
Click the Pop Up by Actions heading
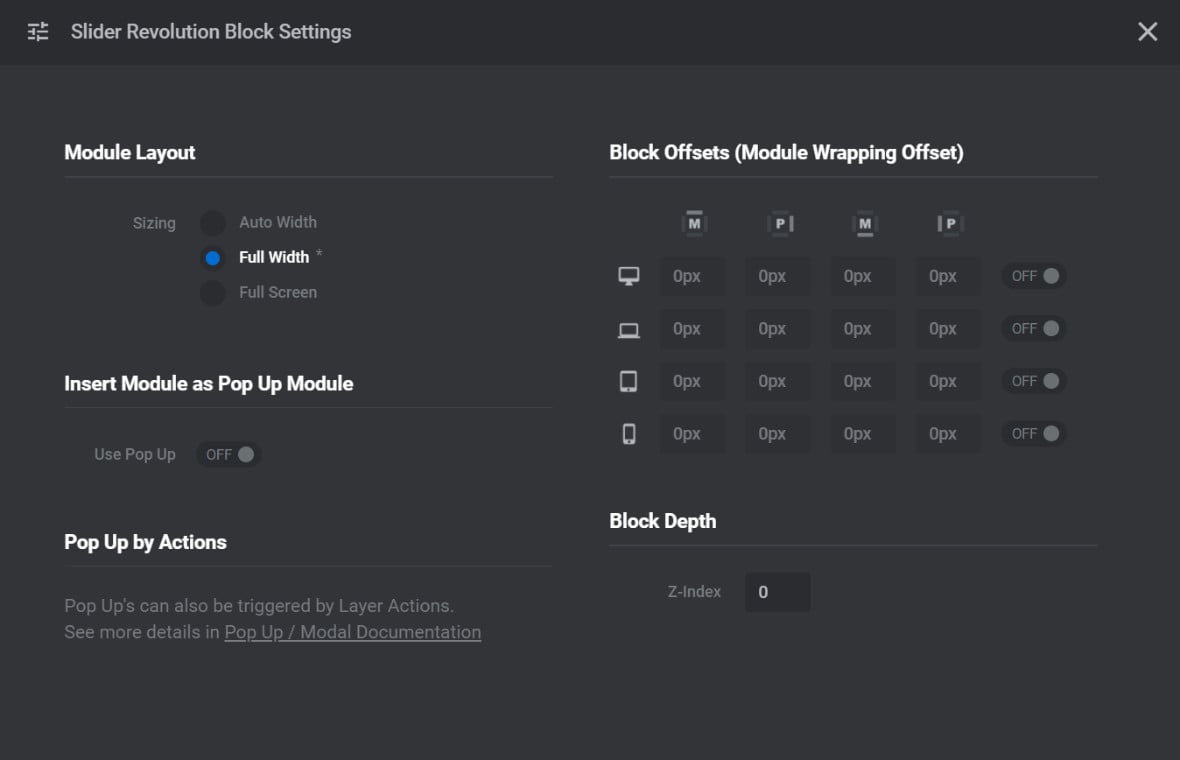pos(145,543)
